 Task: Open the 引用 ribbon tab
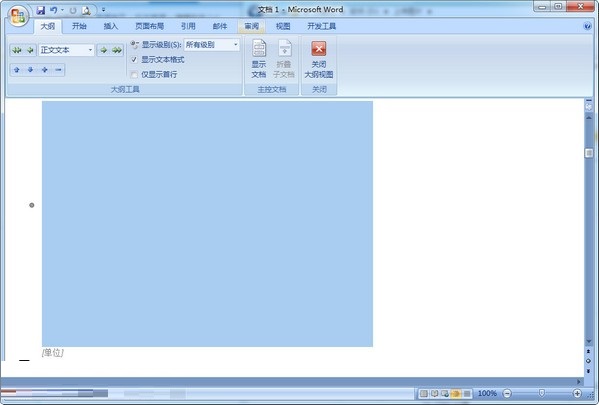(188, 26)
